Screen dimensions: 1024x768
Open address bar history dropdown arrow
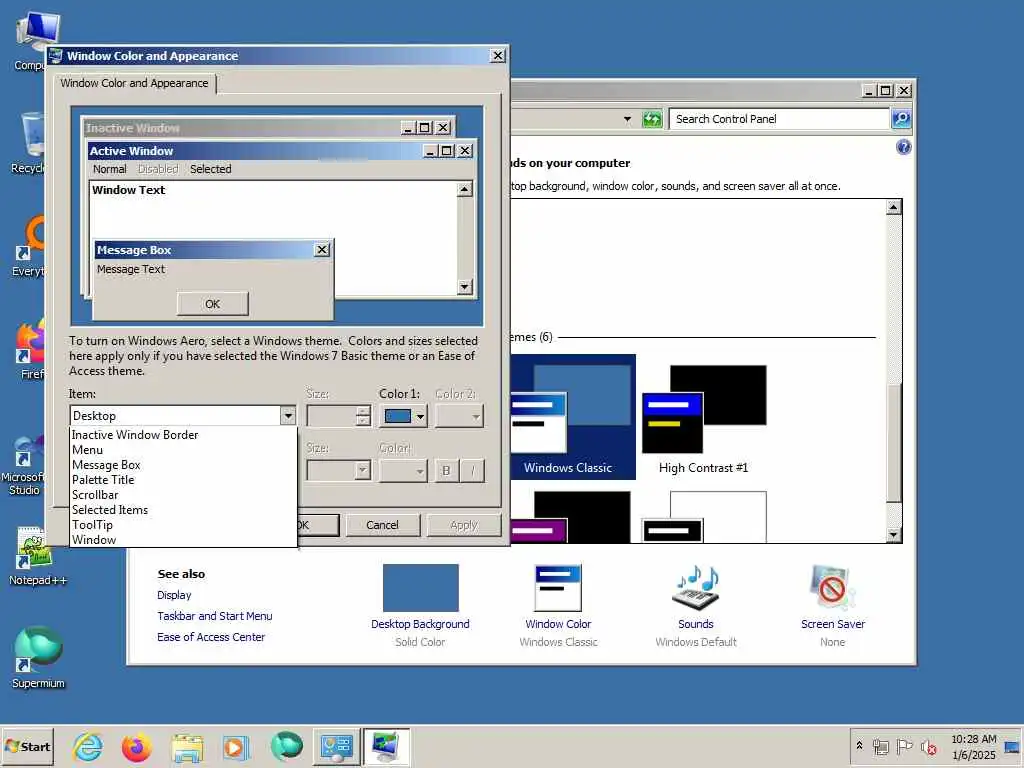pos(628,119)
